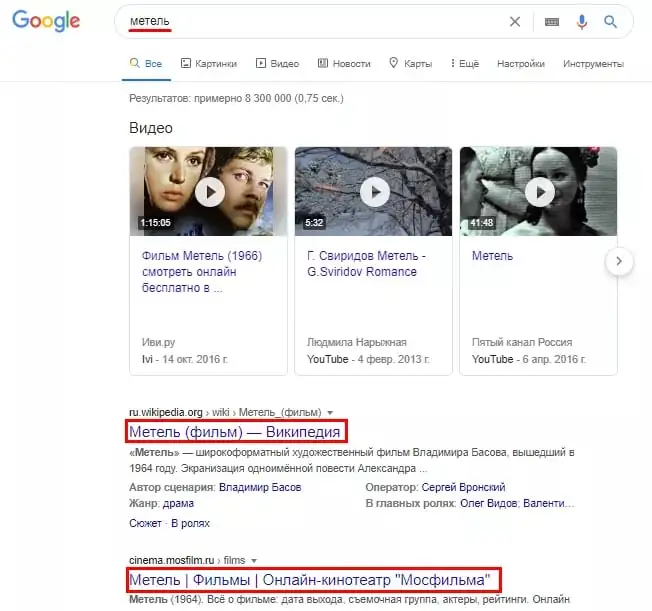Click the results count text
The image size is (652, 611).
click(236, 99)
